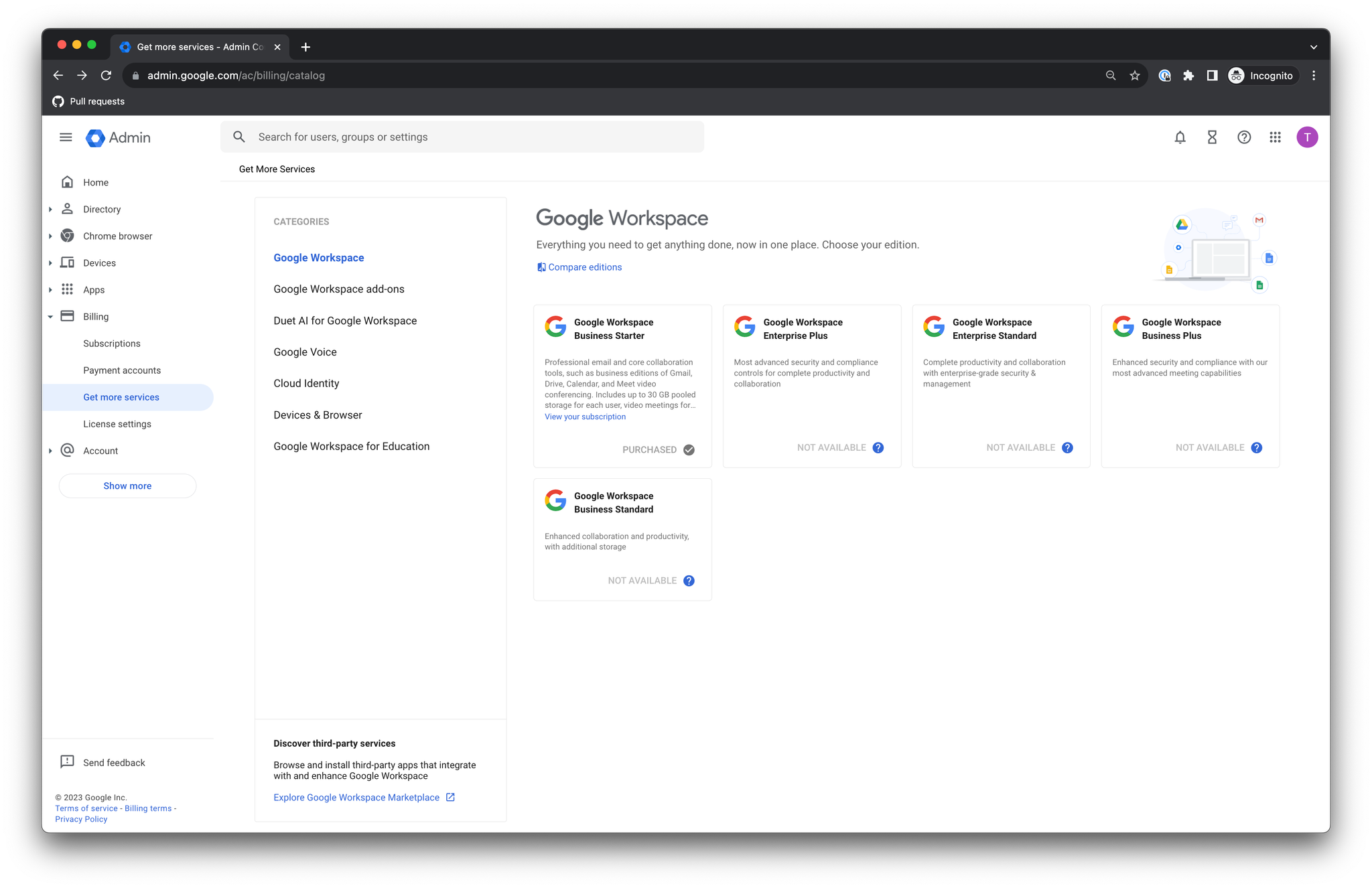This screenshot has width=1372, height=888.
Task: Open the browser Extensions puzzle icon
Action: pyautogui.click(x=1188, y=76)
